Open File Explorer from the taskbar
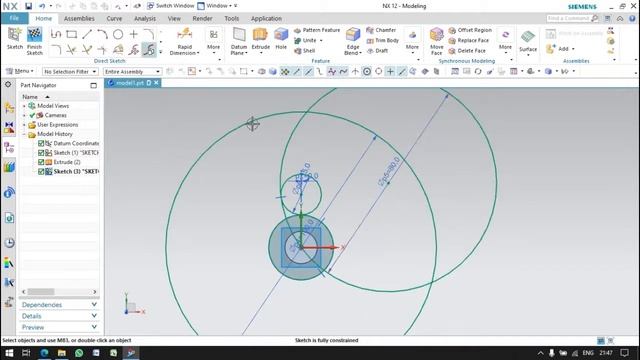The image size is (640, 360). click(62, 353)
